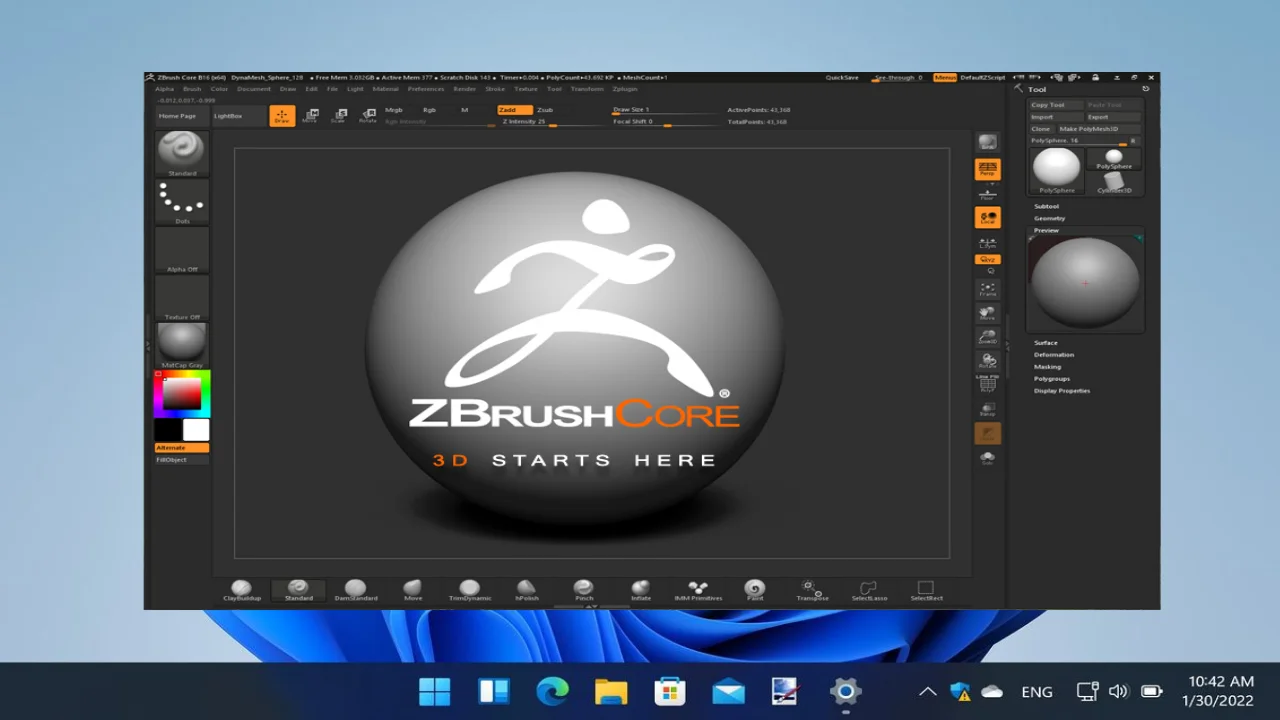Activate Draw mode button
The width and height of the screenshot is (1280, 720).
[282, 116]
